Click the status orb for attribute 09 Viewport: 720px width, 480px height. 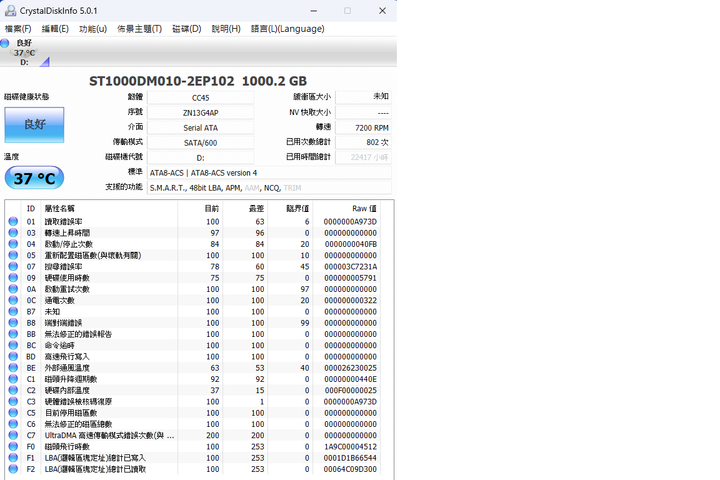click(x=13, y=278)
